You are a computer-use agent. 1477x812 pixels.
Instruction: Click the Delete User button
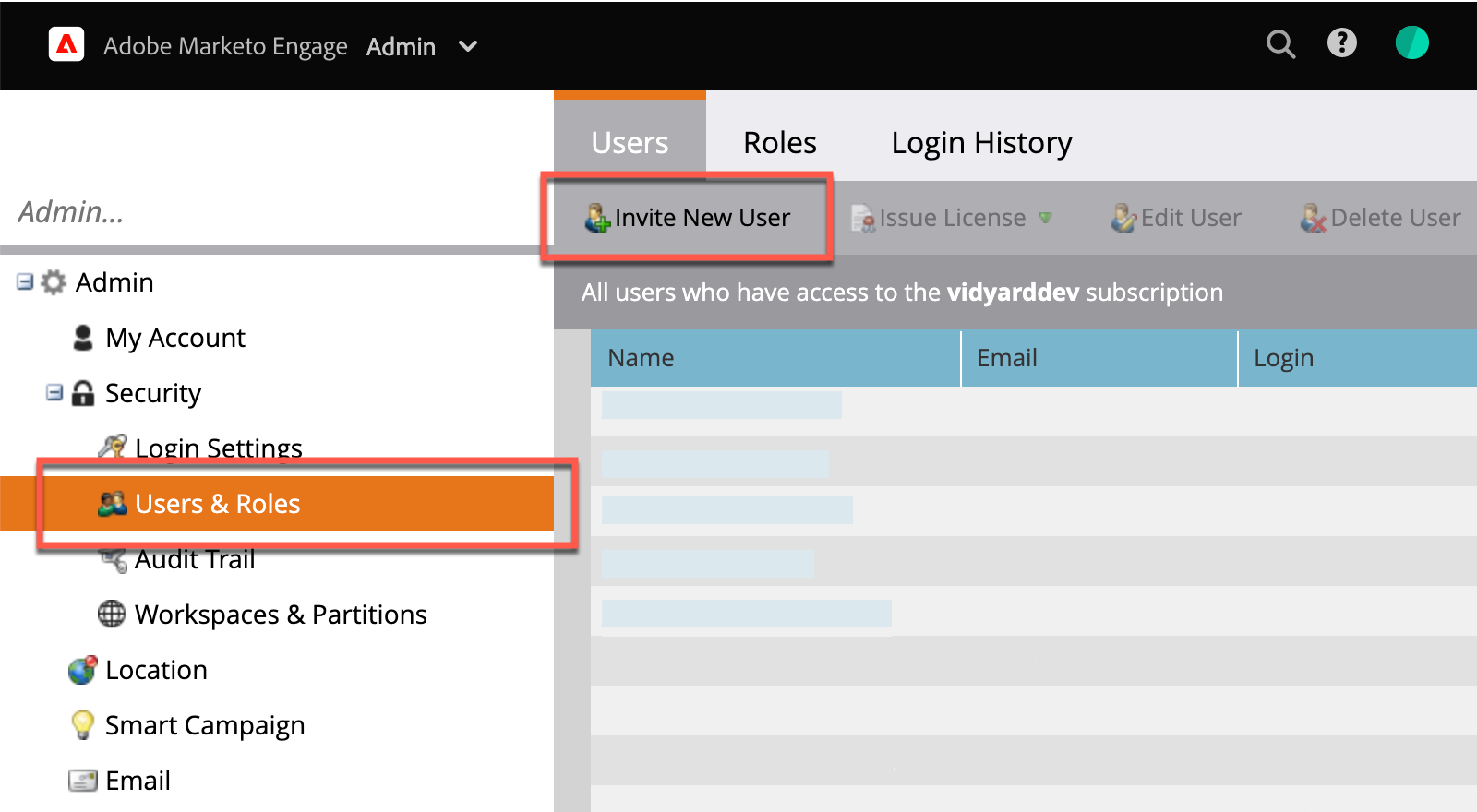point(1380,218)
